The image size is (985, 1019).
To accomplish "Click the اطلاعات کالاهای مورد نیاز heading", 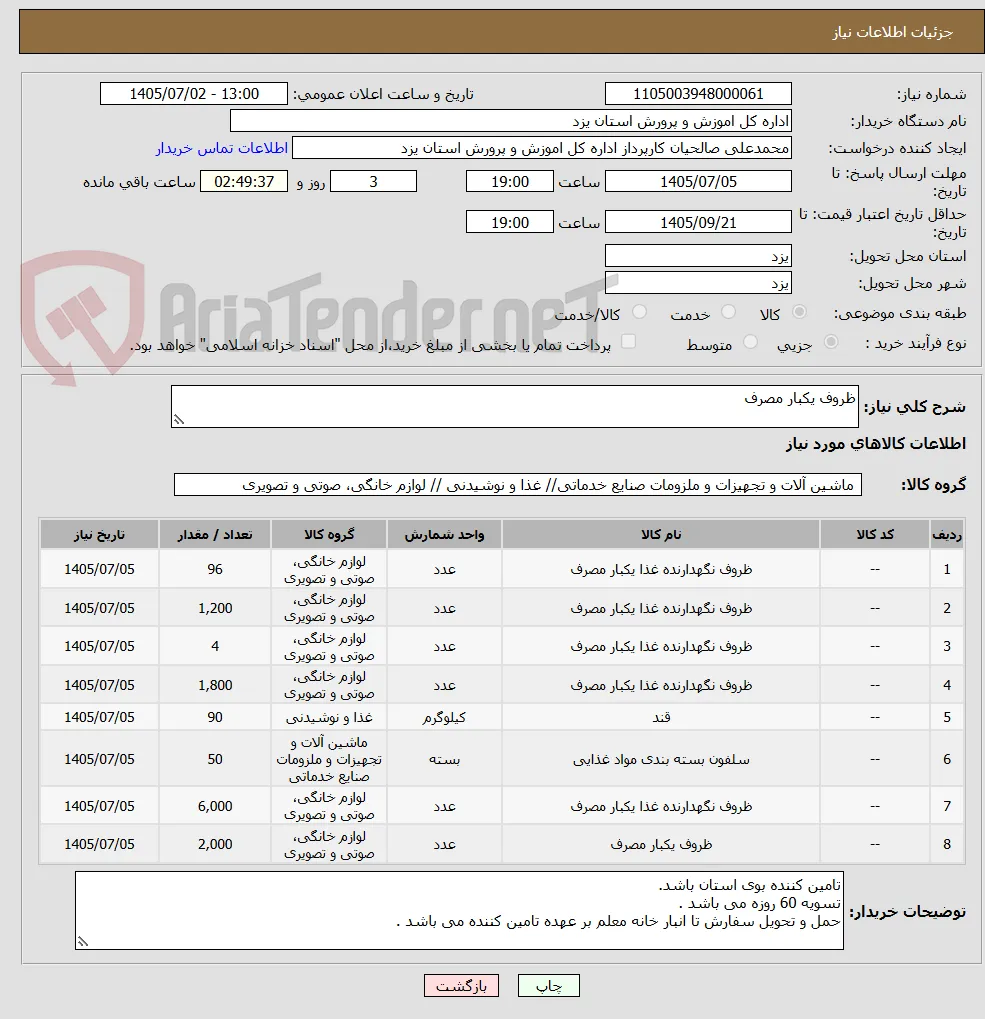I will [875, 443].
